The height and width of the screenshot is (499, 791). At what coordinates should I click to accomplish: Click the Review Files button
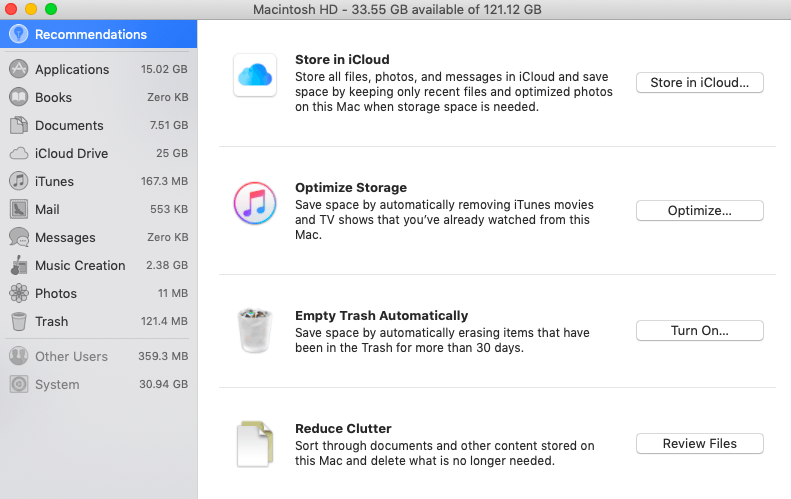coord(700,443)
